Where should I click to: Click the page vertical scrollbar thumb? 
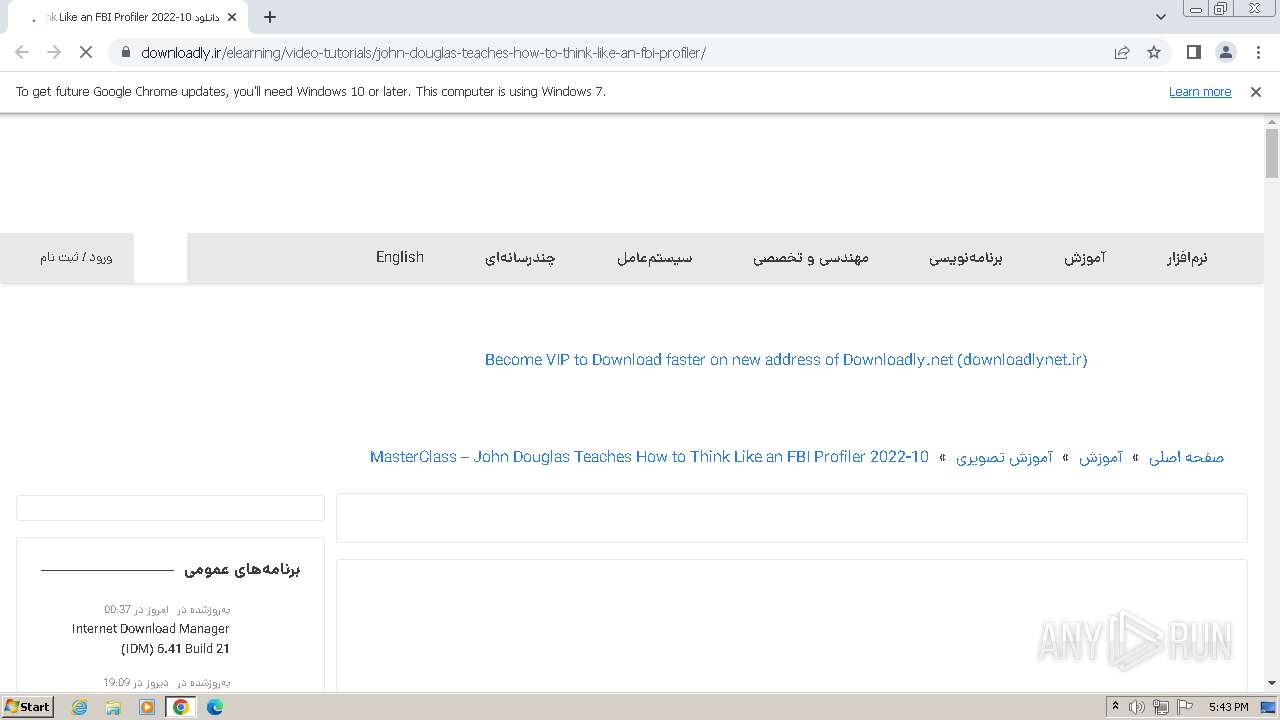1272,153
